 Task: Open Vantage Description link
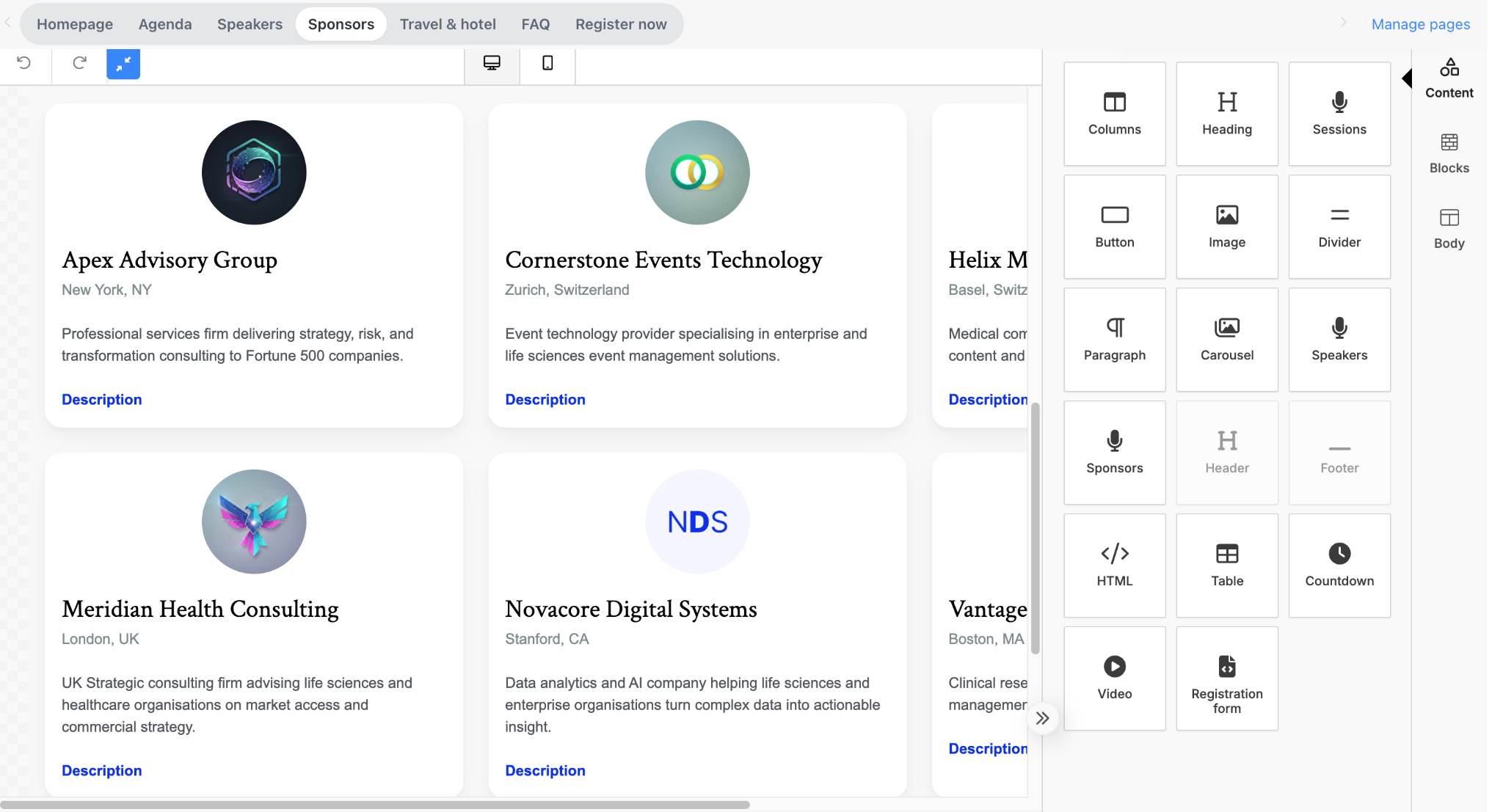[988, 749]
